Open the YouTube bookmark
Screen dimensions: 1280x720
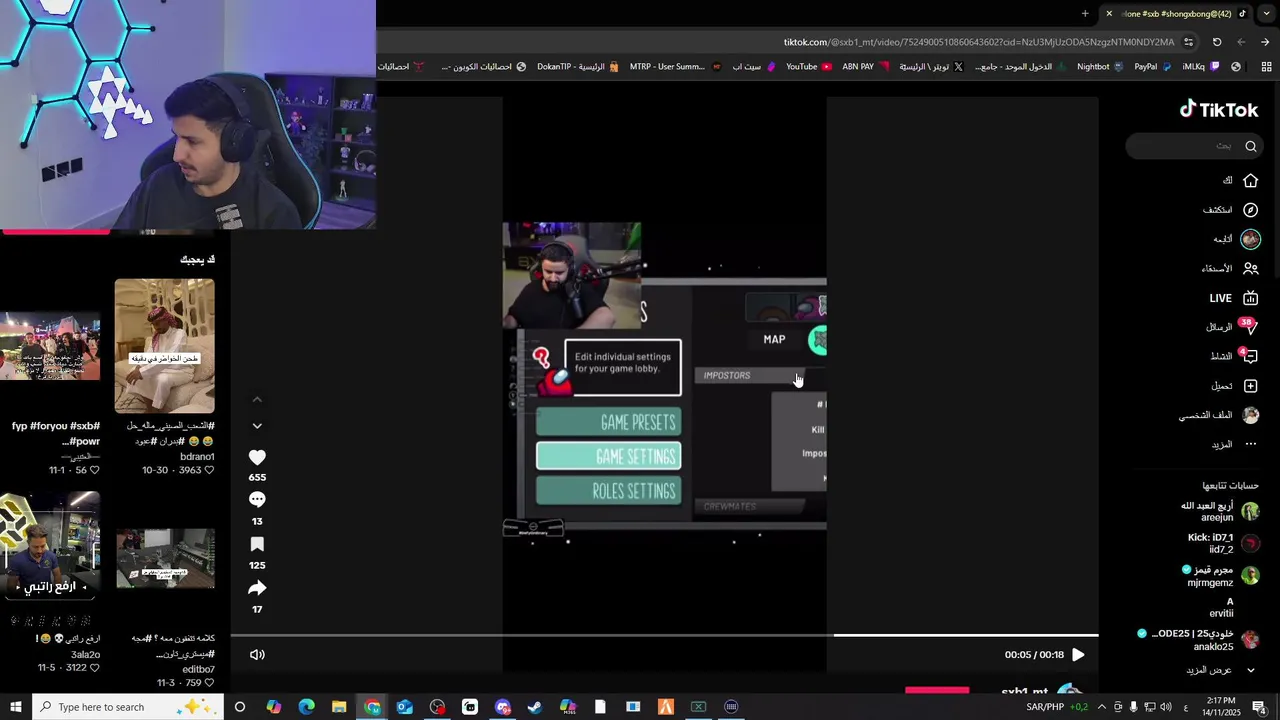809,67
